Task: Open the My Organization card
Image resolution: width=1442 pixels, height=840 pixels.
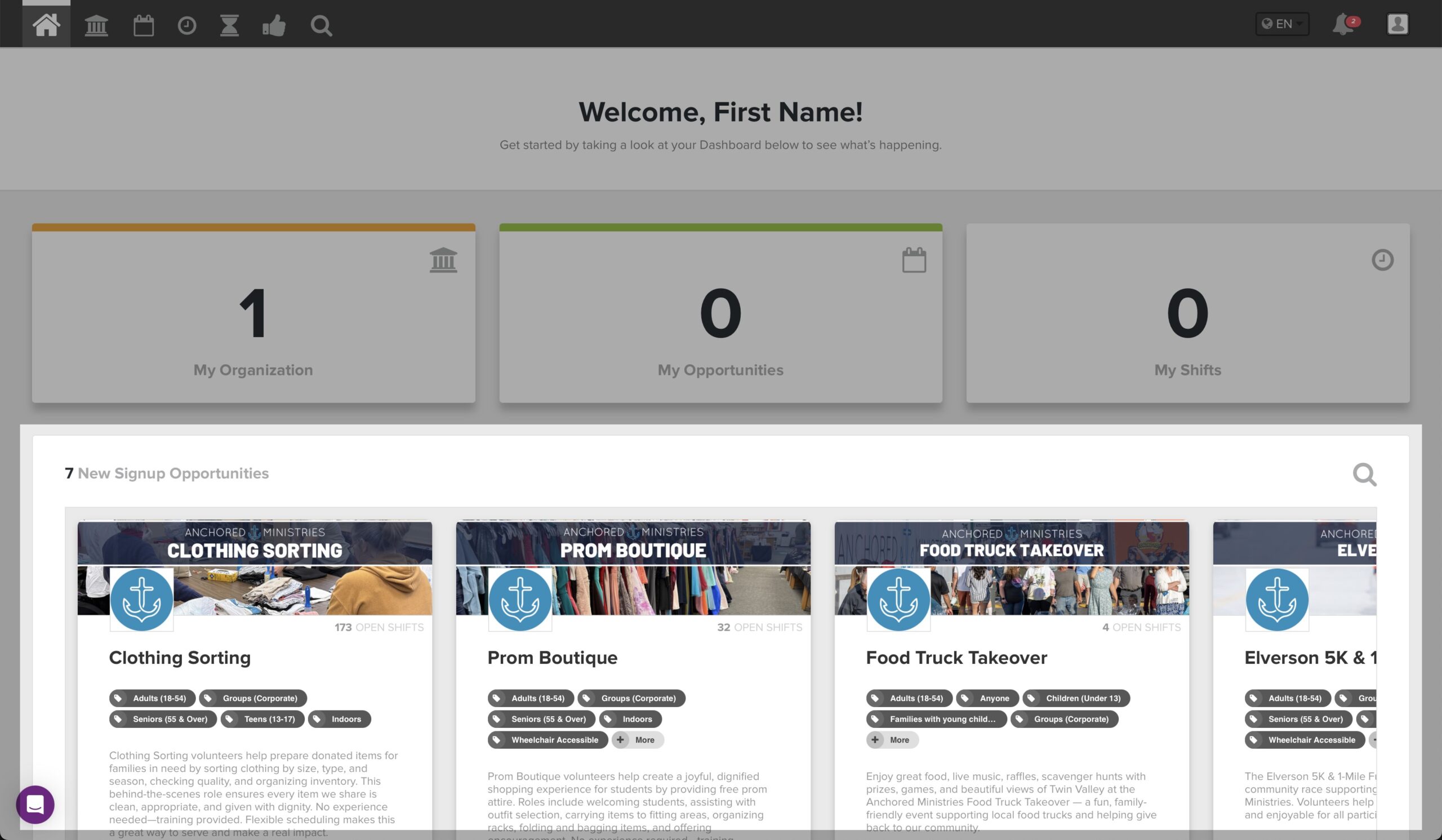Action: [x=253, y=314]
